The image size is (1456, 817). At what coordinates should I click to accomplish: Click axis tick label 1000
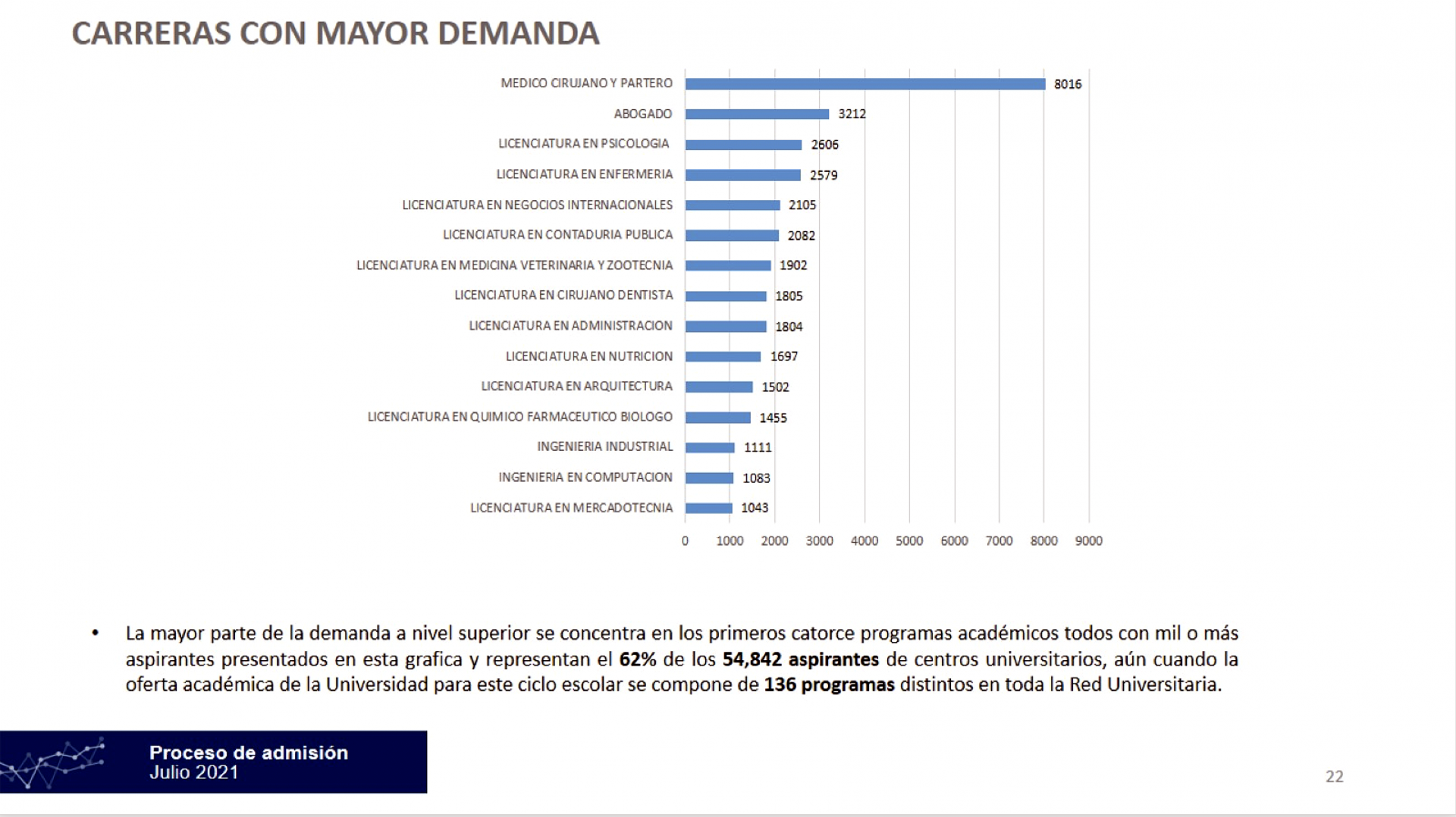[x=730, y=541]
